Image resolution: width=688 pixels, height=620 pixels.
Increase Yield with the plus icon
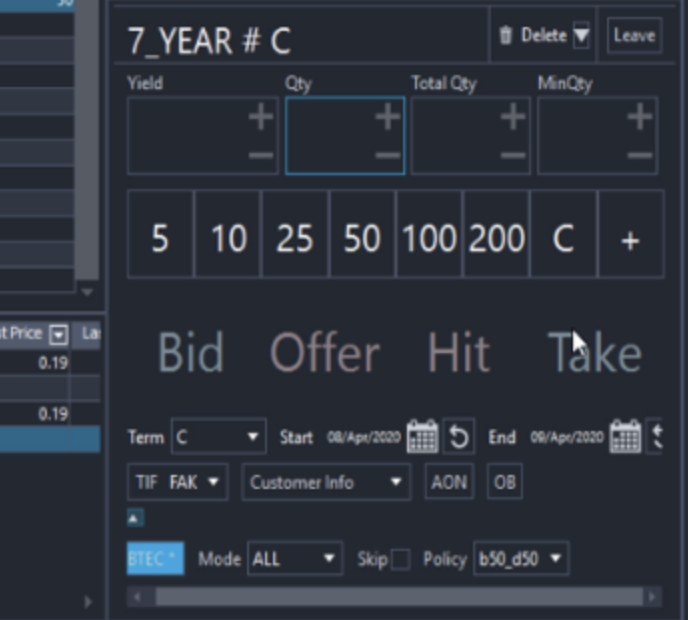(x=261, y=117)
